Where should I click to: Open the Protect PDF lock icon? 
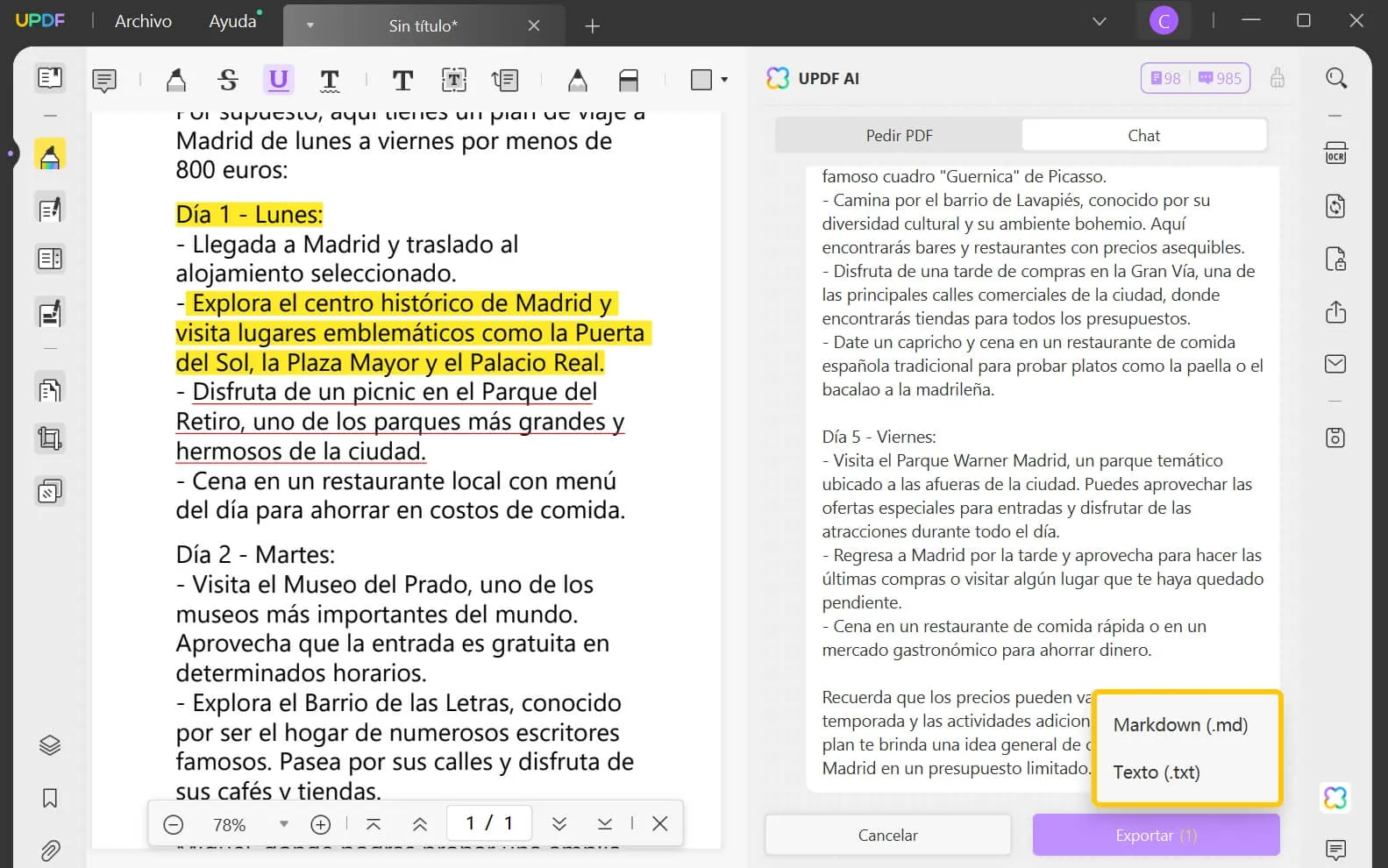[x=1335, y=259]
